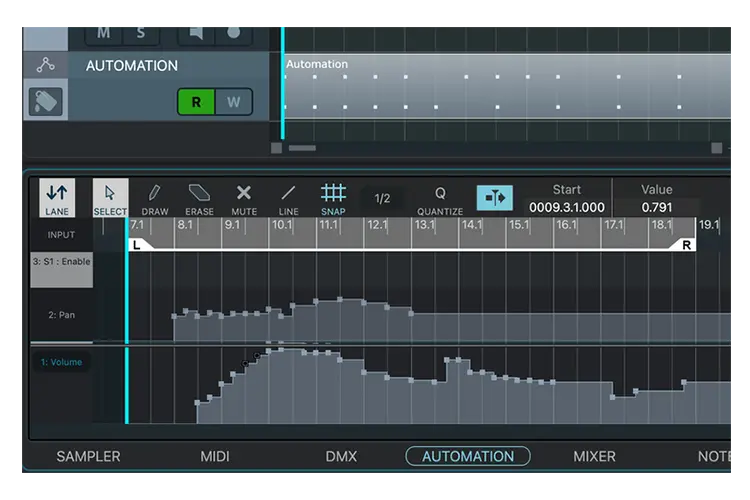The height and width of the screenshot is (500, 750).
Task: Click the tag icon below automation icon
Action: [x=45, y=101]
